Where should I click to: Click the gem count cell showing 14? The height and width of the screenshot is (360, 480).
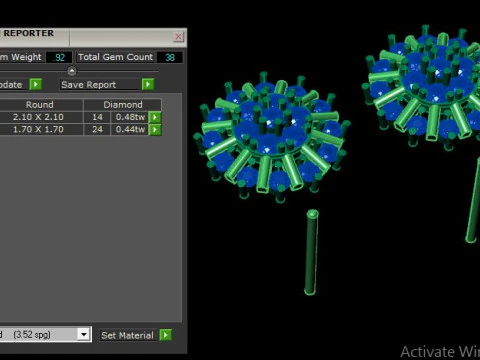97,117
